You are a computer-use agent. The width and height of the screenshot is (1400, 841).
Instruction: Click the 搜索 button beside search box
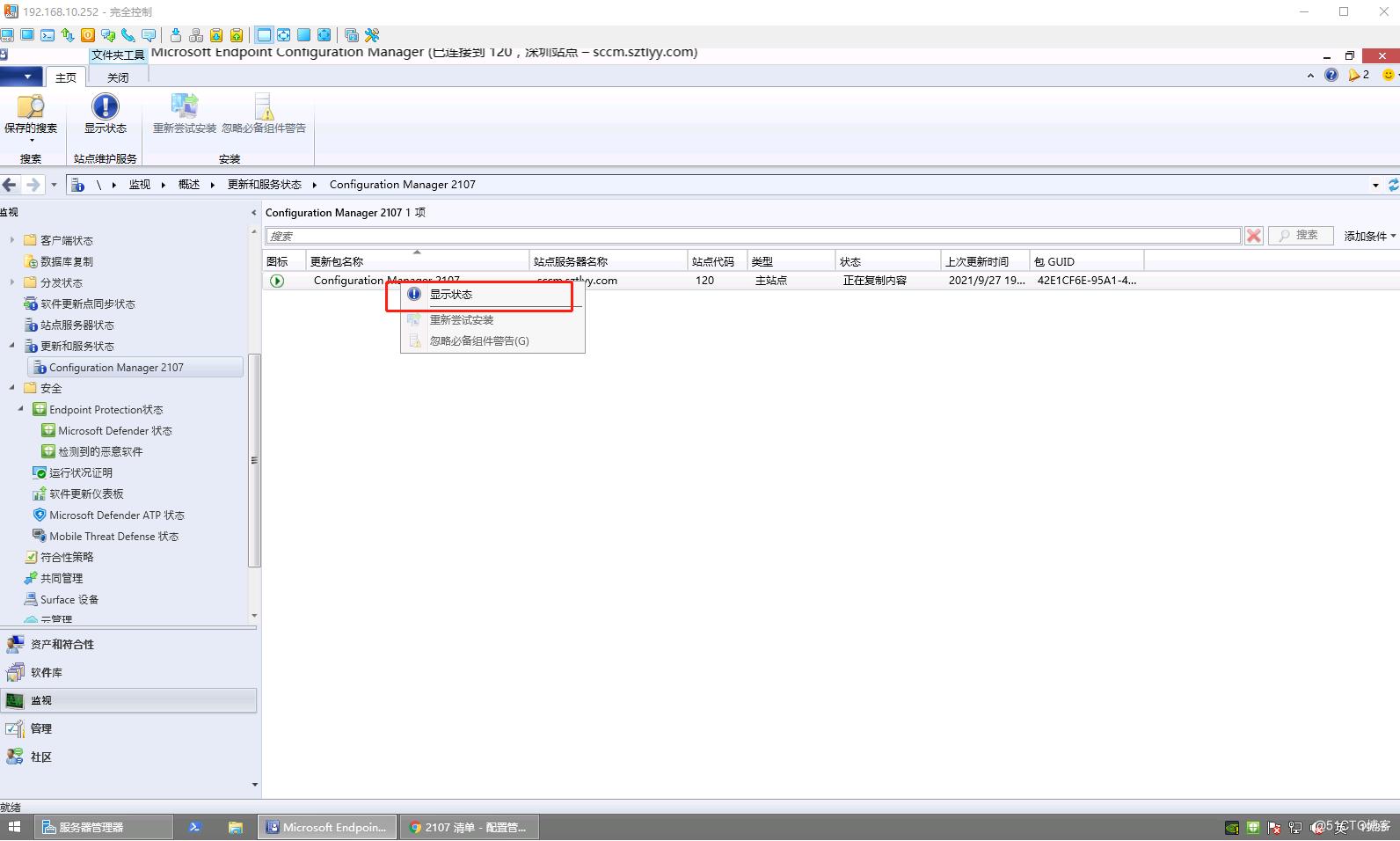[1299, 236]
